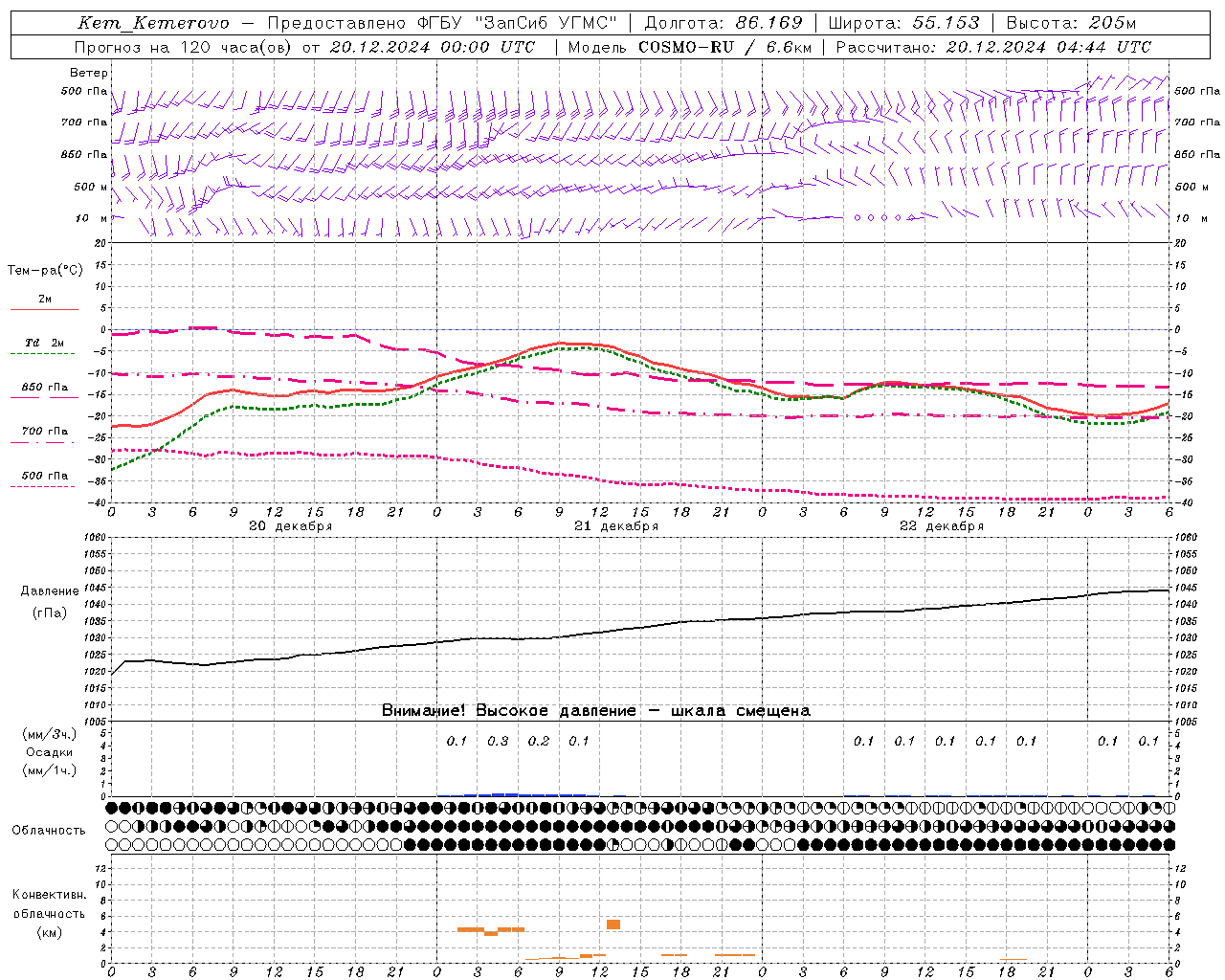This screenshot has width=1225, height=980.
Task: Select the Прогноз на 120 часа(ов) text
Action: tap(185, 47)
